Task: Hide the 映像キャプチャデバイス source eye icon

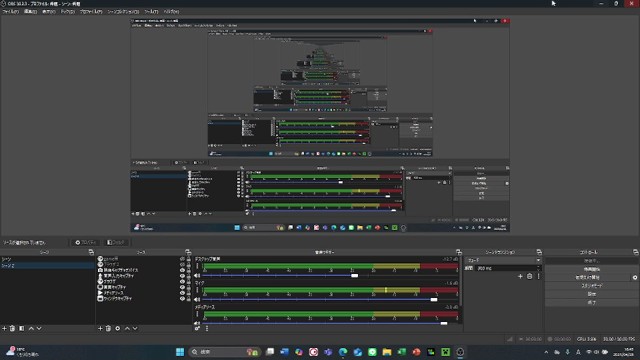Action: (x=182, y=270)
